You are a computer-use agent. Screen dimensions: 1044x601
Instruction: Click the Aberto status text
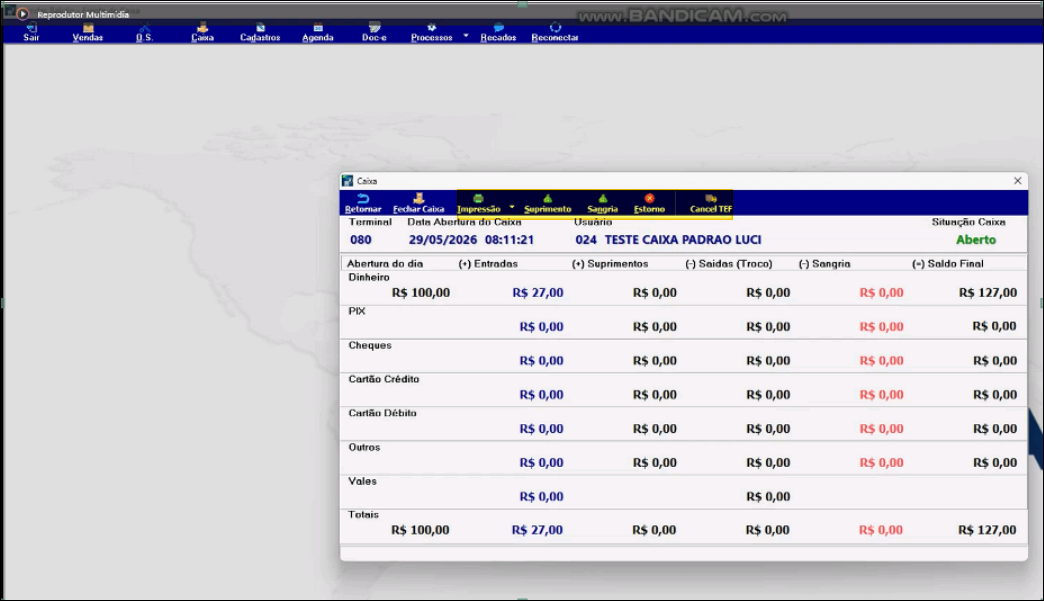coord(976,240)
